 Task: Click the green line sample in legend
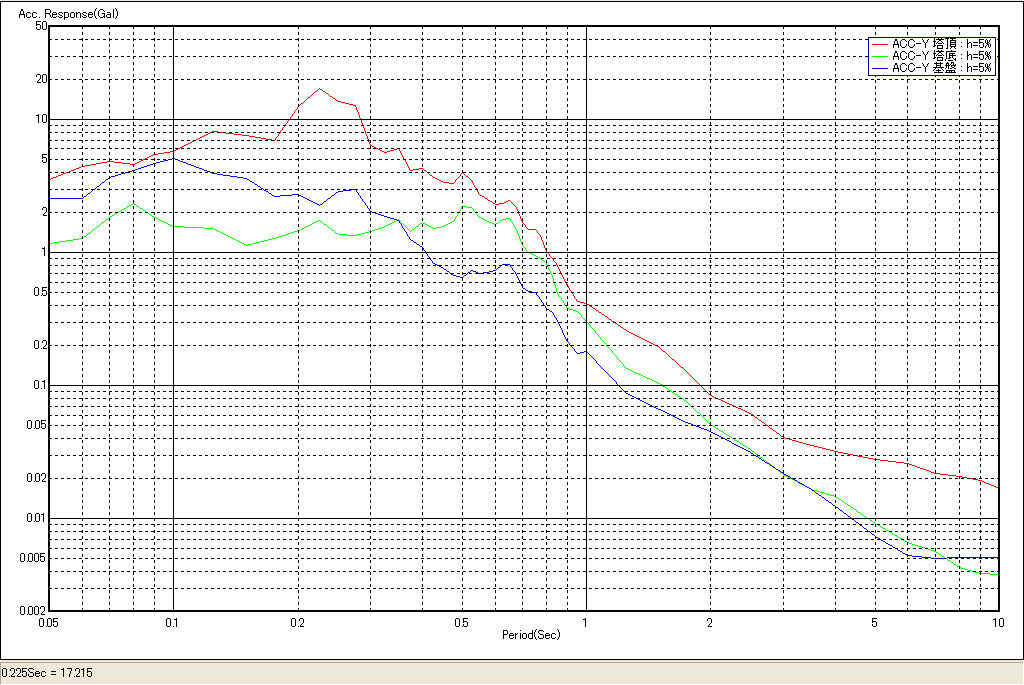[879, 56]
